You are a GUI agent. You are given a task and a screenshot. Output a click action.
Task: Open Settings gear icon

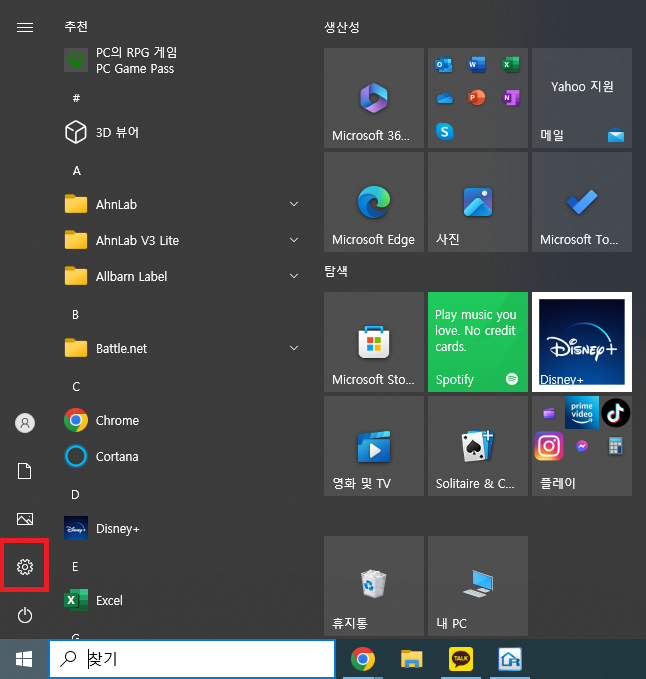click(x=25, y=566)
